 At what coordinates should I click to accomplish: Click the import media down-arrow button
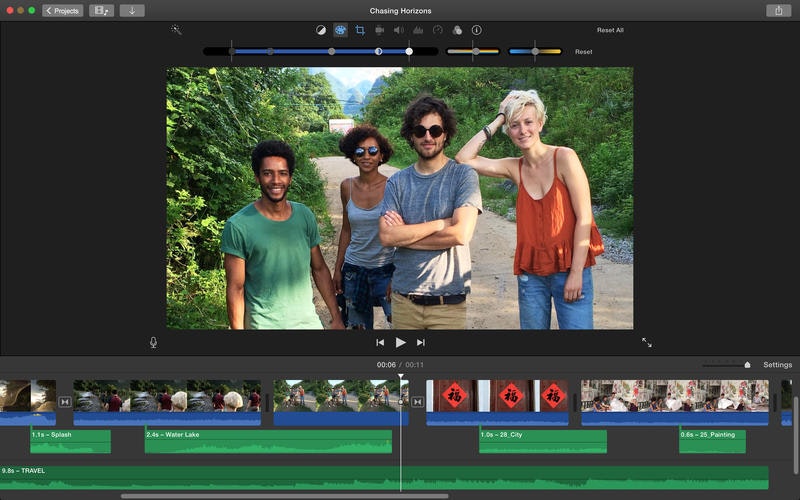point(131,10)
